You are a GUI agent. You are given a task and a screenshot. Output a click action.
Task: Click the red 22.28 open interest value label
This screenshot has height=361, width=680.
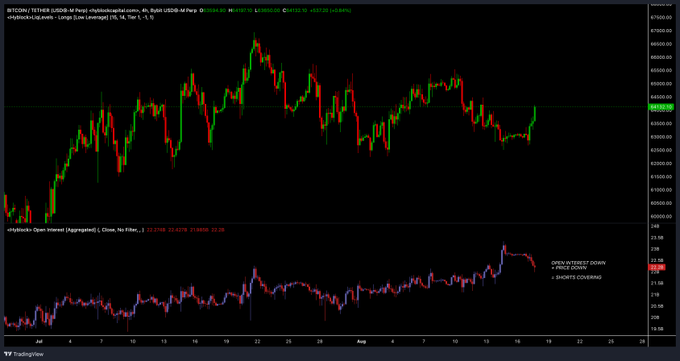click(x=656, y=267)
